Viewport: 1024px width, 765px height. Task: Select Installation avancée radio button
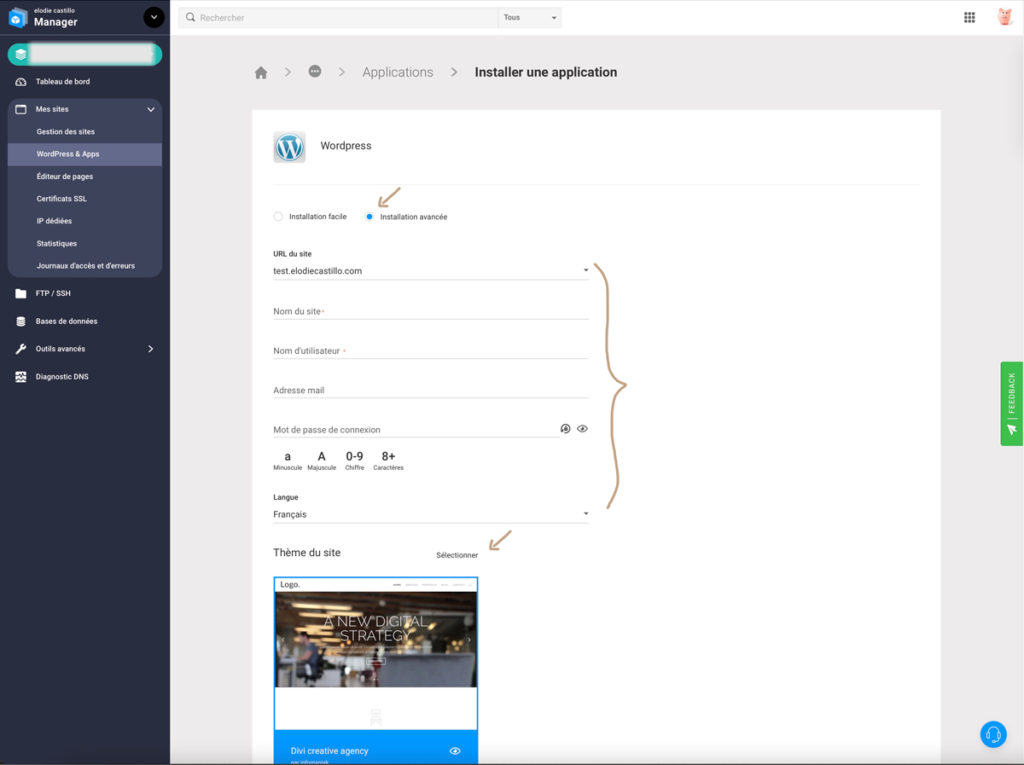(x=369, y=216)
